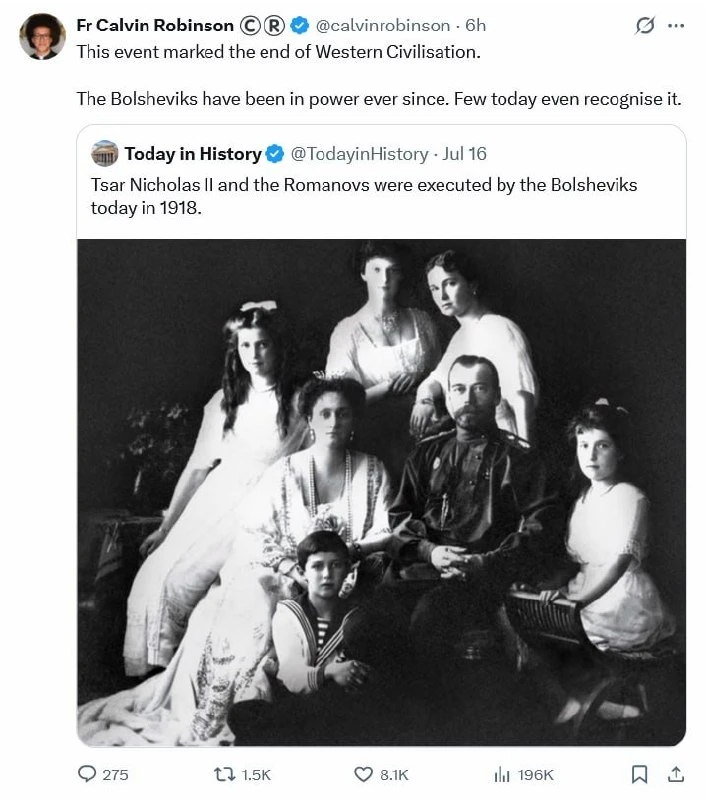This screenshot has height=800, width=706.
Task: Open the Romanov family photo
Action: [x=381, y=492]
